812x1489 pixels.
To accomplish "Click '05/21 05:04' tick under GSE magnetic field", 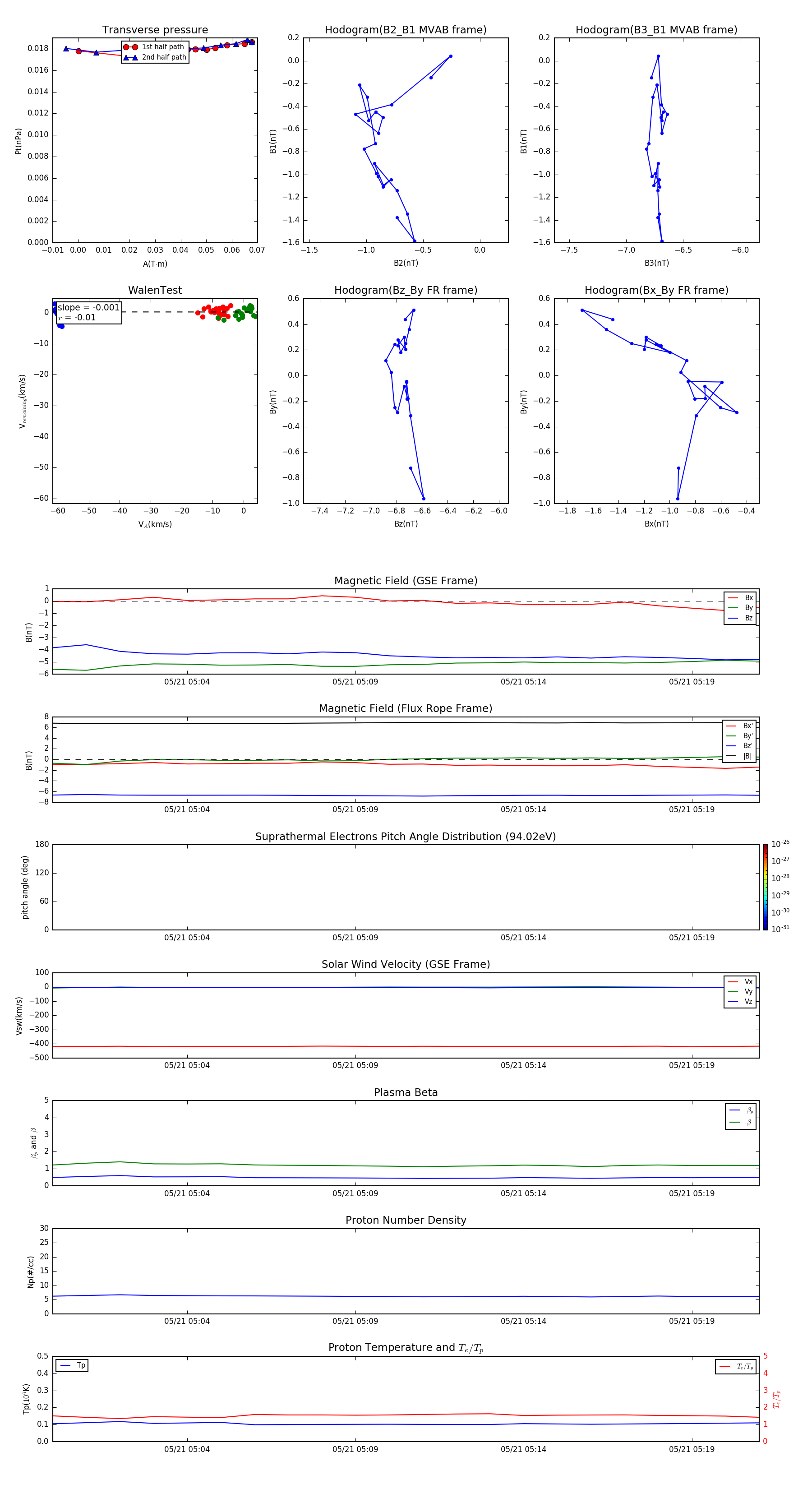I will tap(187, 682).
